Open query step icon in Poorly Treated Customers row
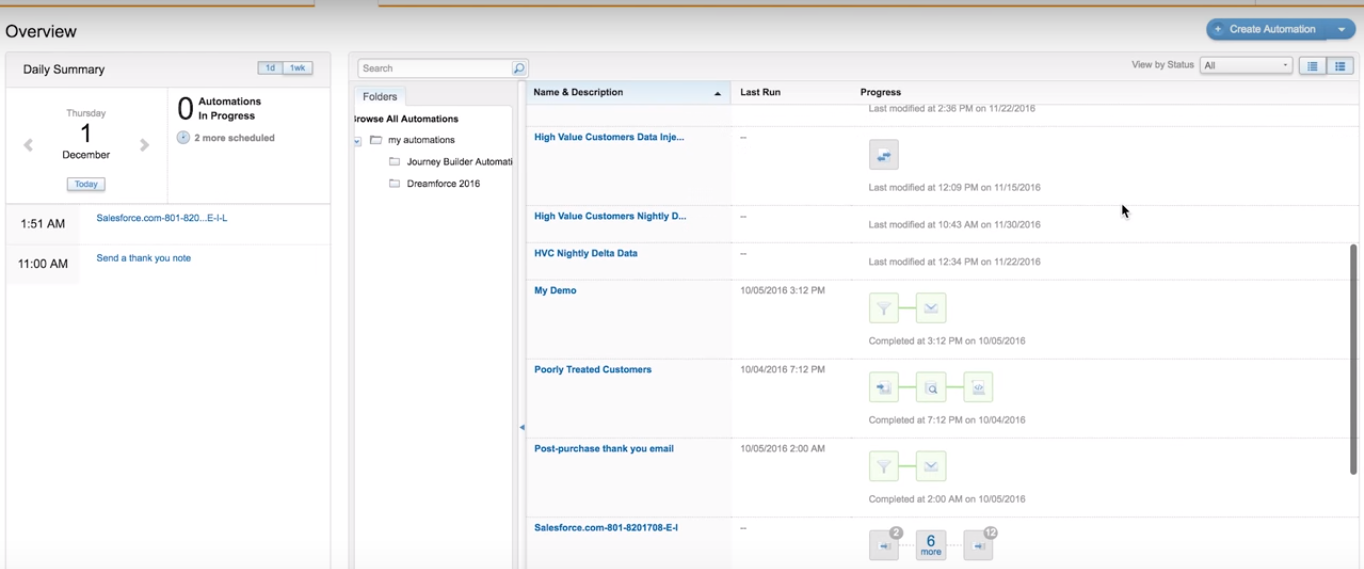Image resolution: width=1364 pixels, height=569 pixels. (931, 387)
